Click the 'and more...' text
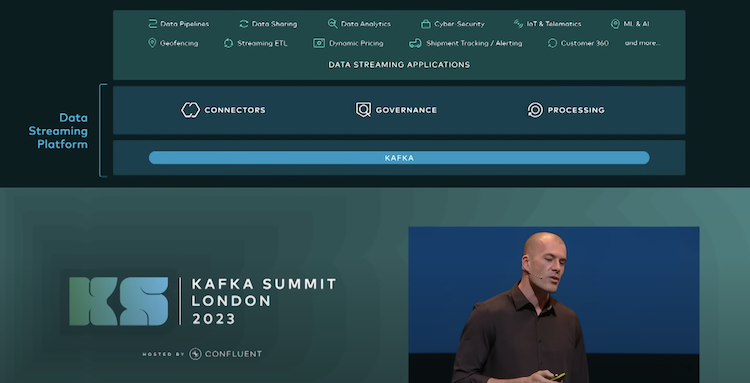This screenshot has width=750, height=383. tap(642, 43)
